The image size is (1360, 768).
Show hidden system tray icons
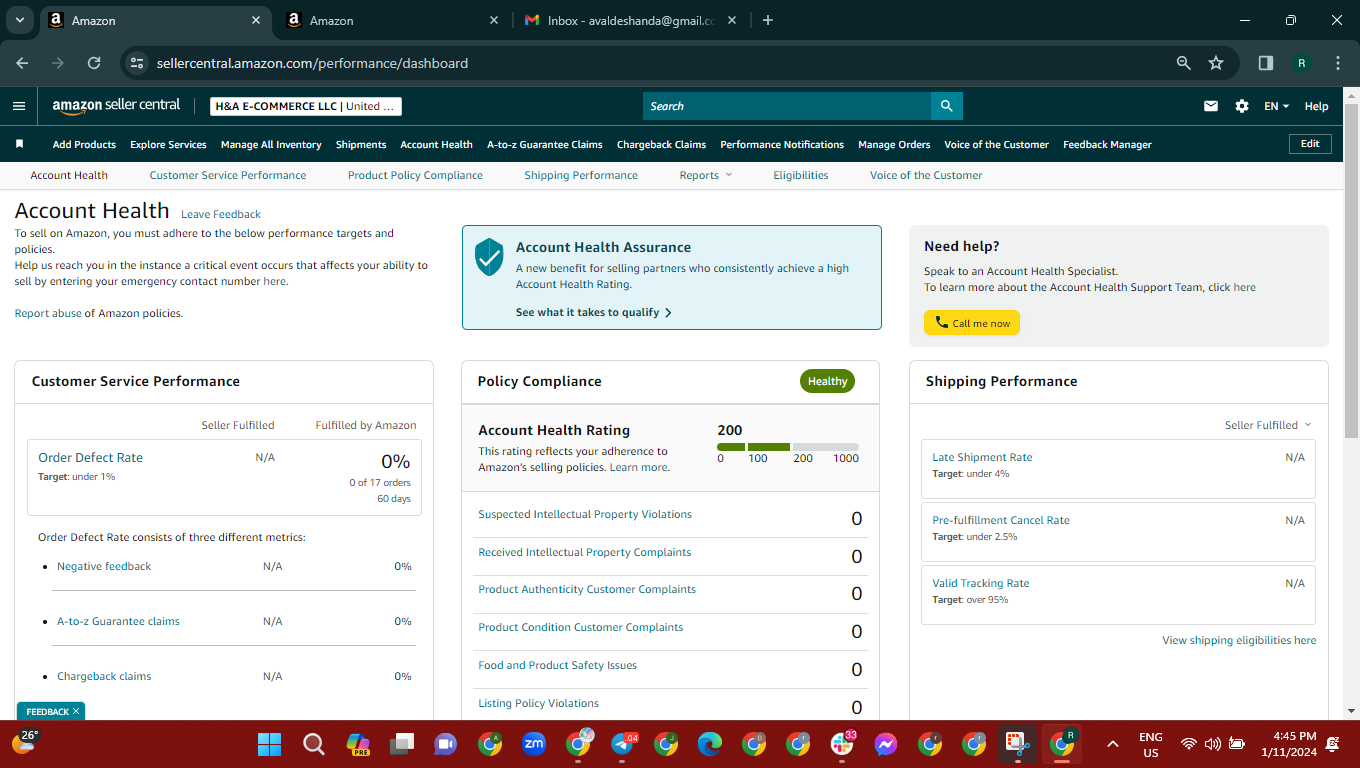pyautogui.click(x=1112, y=744)
